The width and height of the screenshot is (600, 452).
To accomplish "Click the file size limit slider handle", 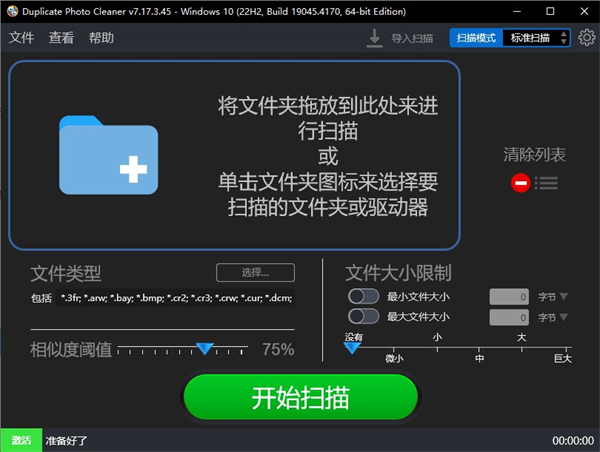I will coord(352,348).
